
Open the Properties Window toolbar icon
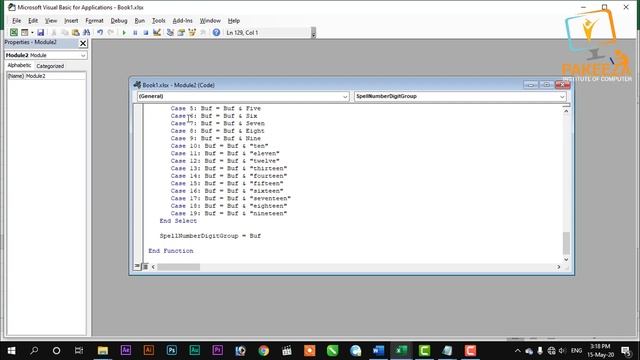pos(181,32)
